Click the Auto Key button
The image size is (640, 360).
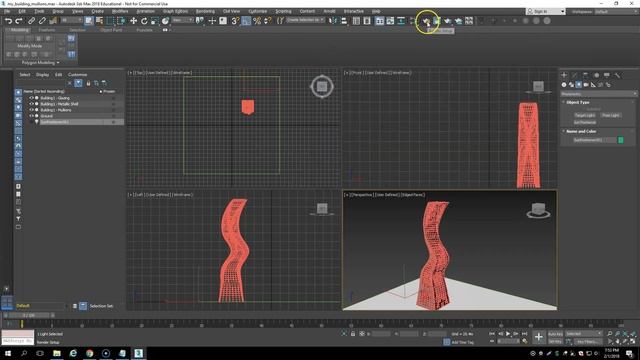pos(555,334)
